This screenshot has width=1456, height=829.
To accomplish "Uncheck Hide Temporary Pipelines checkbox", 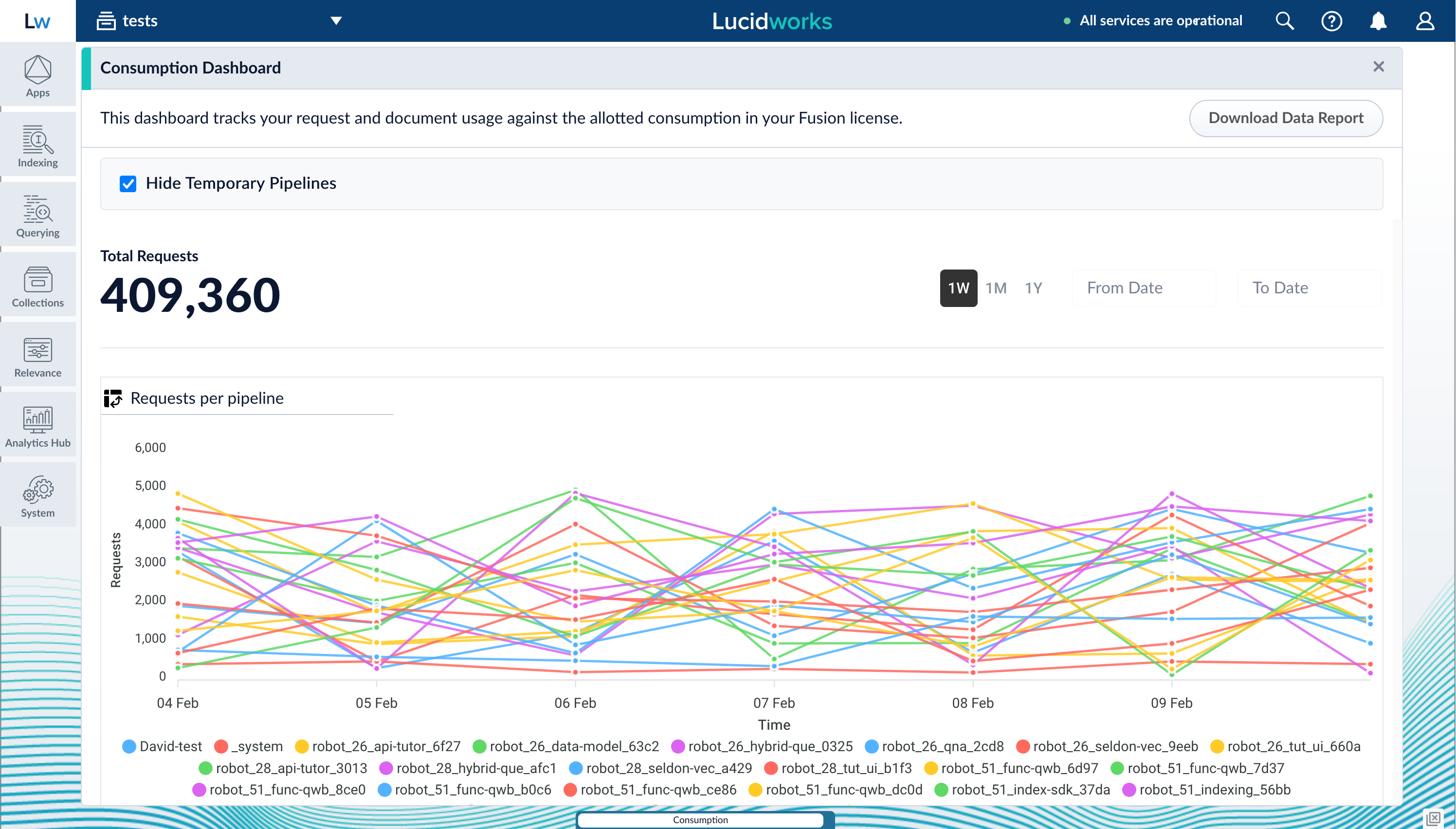I will click(x=128, y=184).
